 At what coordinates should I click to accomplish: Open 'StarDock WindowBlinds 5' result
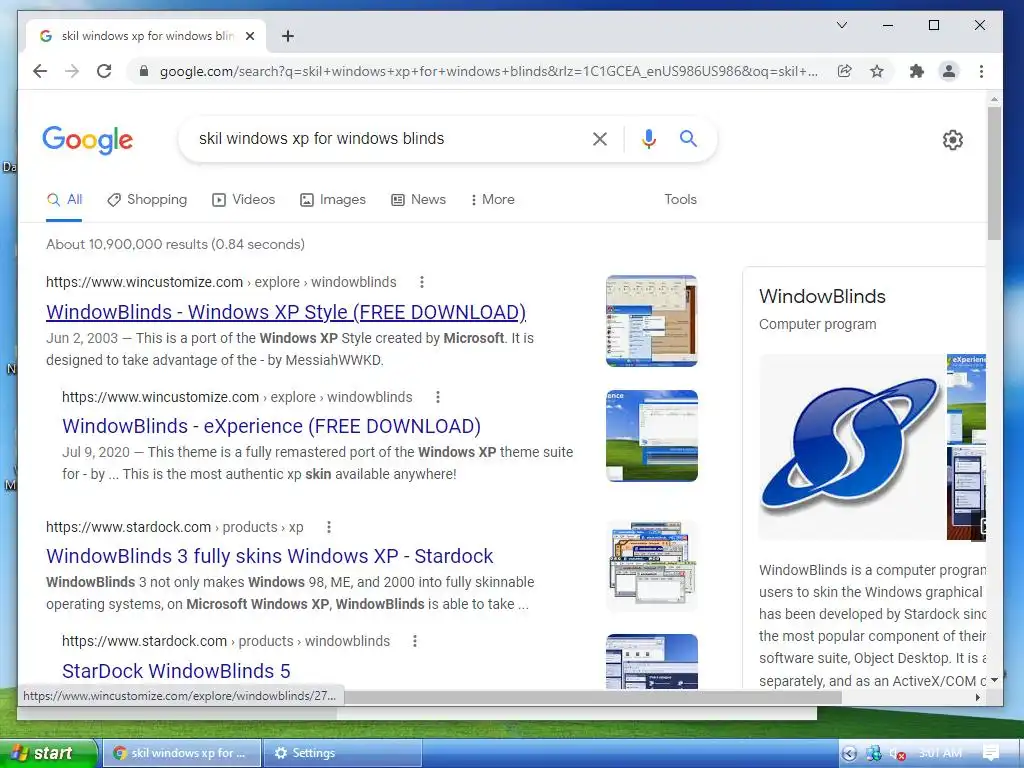(176, 671)
